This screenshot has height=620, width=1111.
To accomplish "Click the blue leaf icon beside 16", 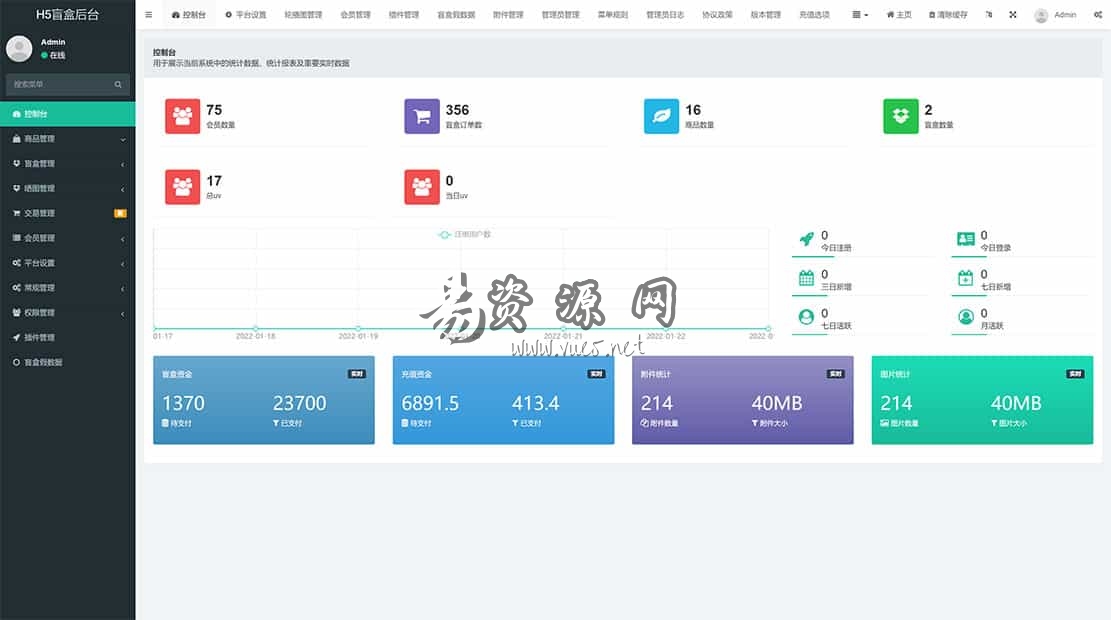I will tap(661, 116).
